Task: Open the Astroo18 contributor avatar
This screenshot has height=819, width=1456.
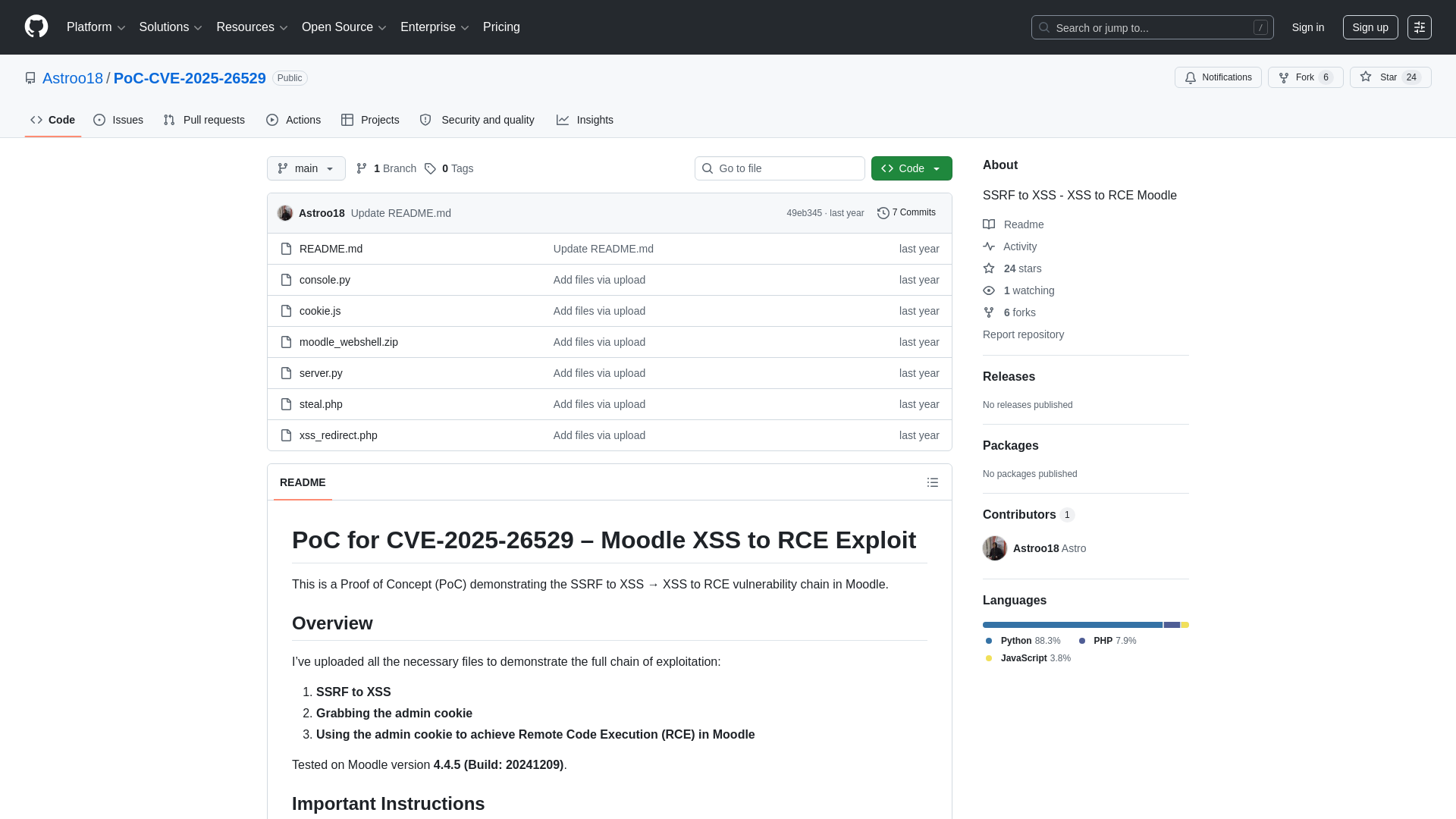Action: tap(995, 548)
